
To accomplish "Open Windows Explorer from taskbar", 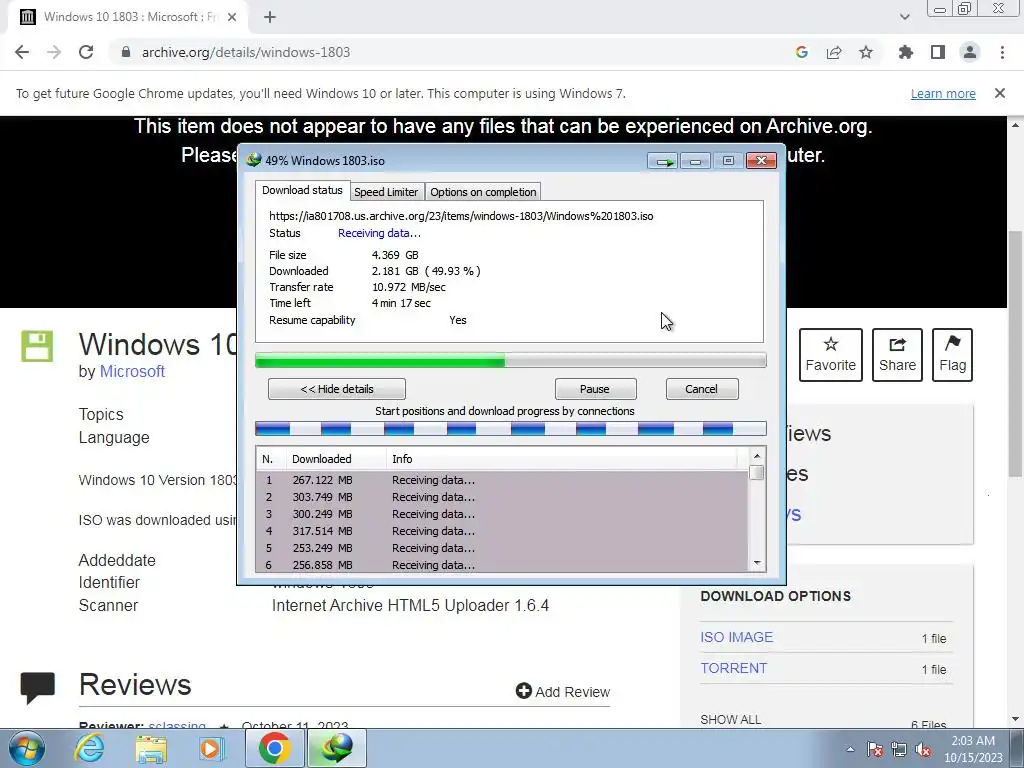I will point(151,748).
